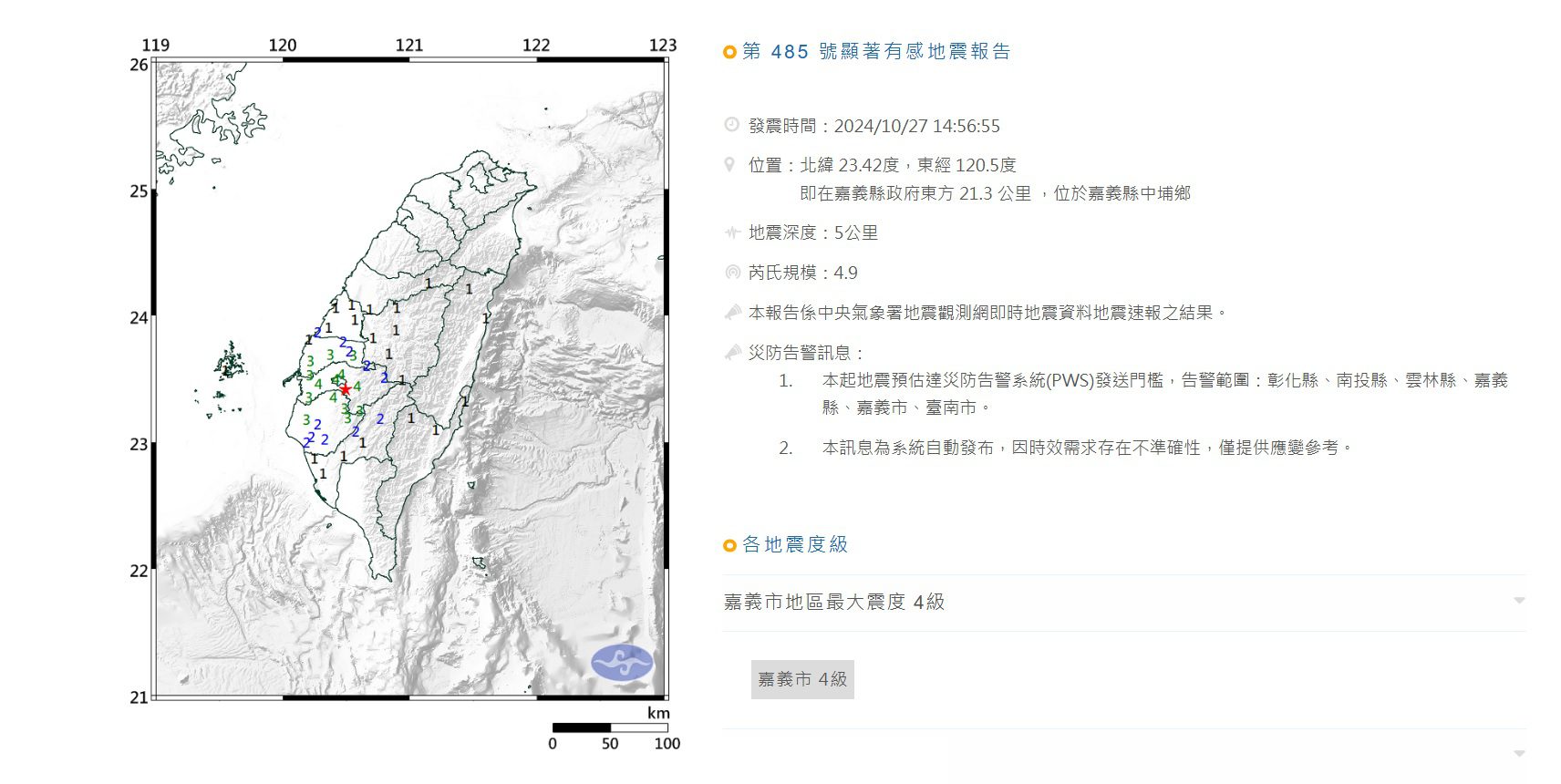Toggle the 嘉義市地區最大震度 4級 section header
This screenshot has width=1561, height=784.
(x=833, y=602)
